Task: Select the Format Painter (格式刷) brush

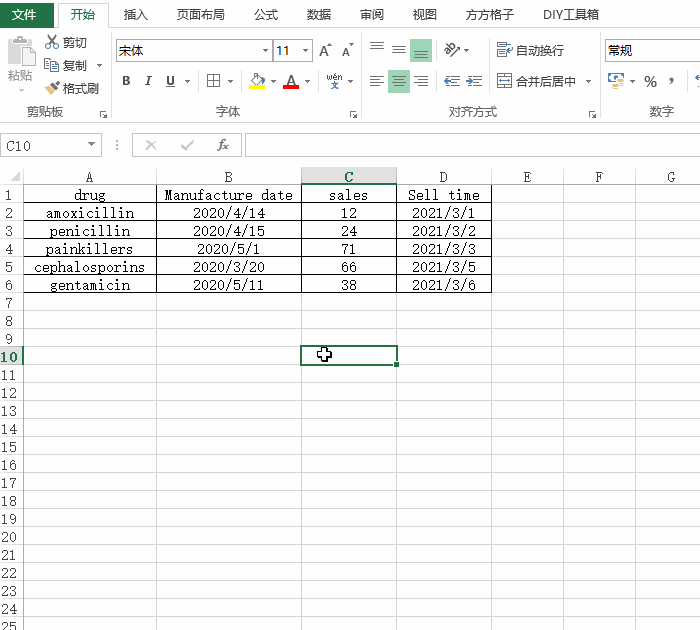Action: coord(52,88)
